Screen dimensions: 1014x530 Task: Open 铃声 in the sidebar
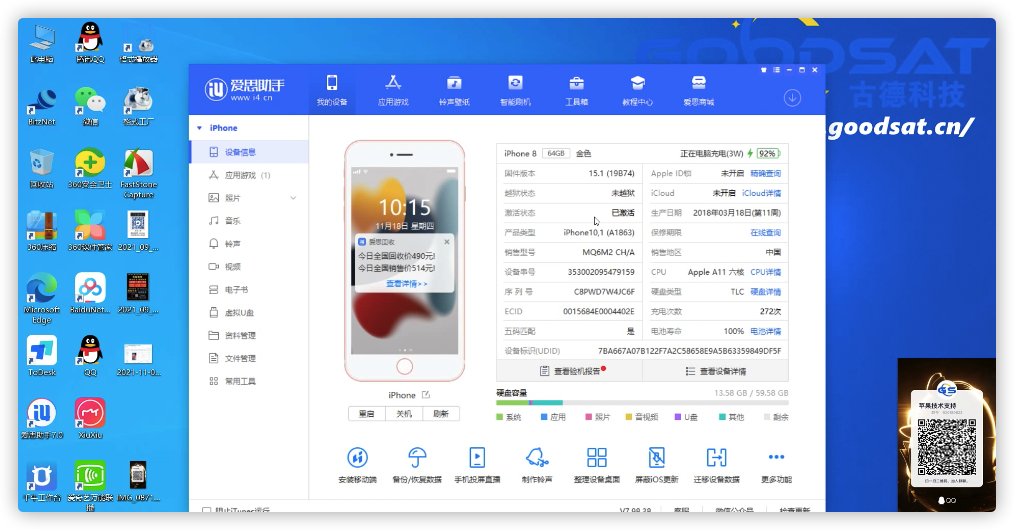click(249, 244)
